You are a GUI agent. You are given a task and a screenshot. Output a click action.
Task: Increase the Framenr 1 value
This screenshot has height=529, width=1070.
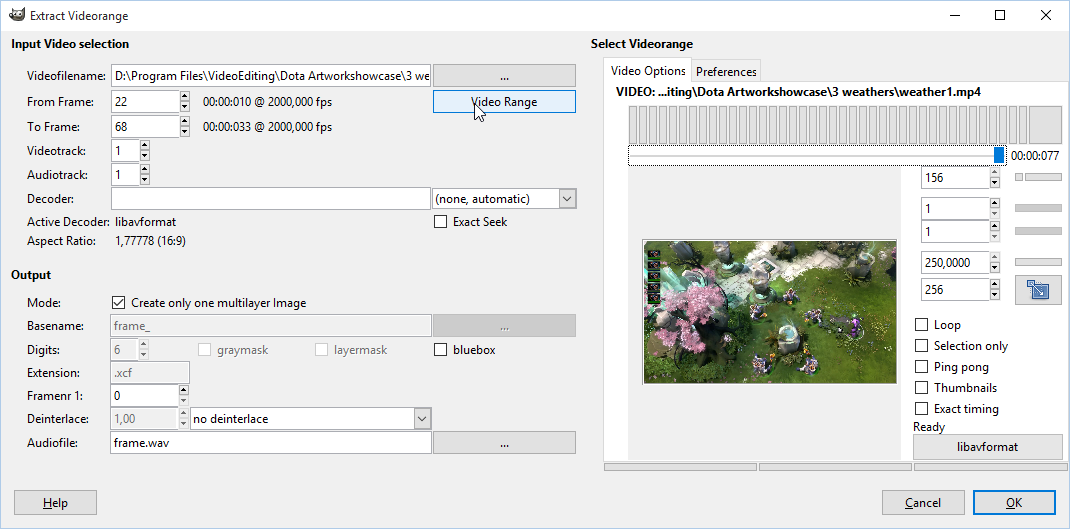[x=184, y=390]
